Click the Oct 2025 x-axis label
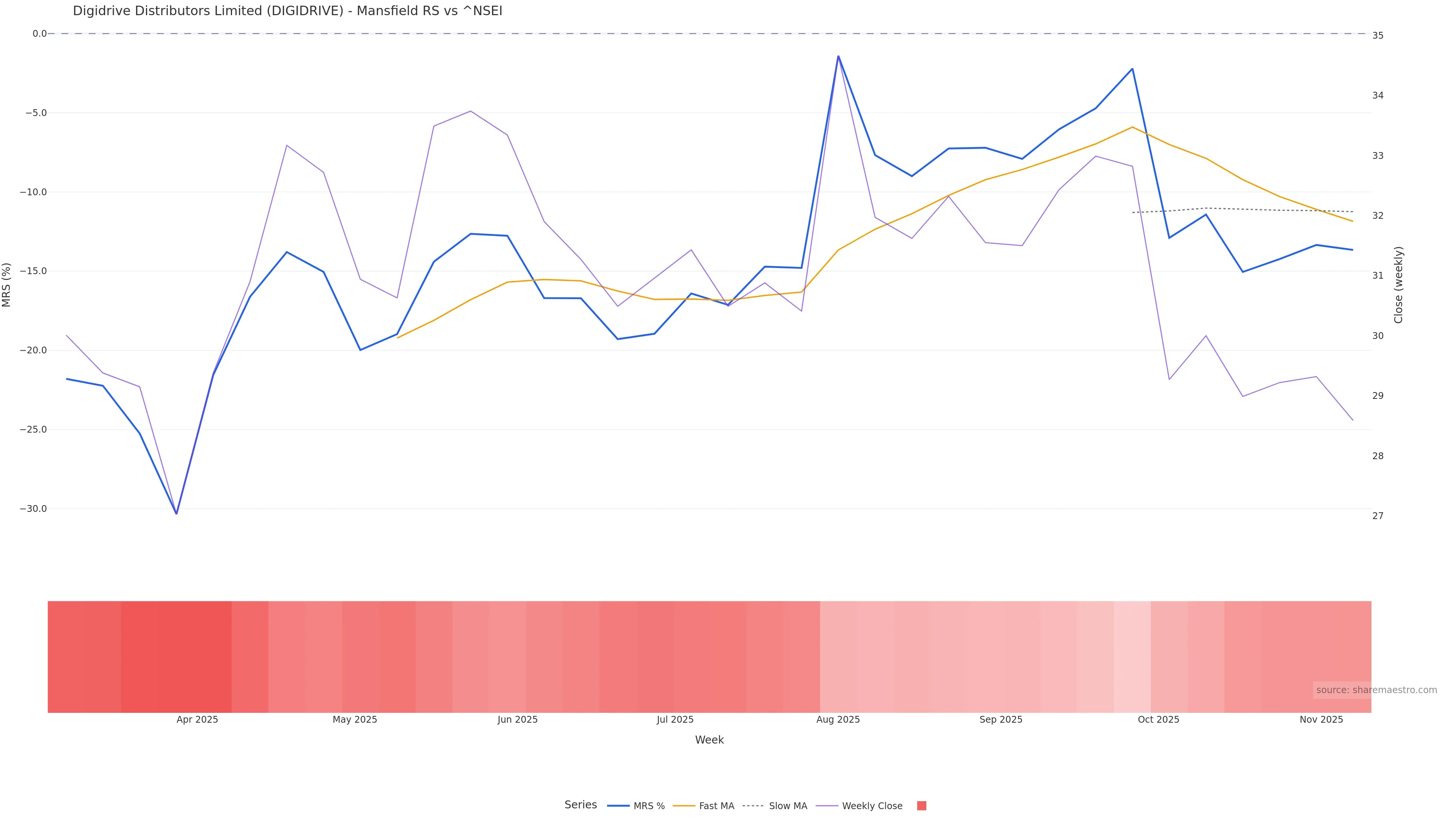1456x819 pixels. click(x=1158, y=720)
